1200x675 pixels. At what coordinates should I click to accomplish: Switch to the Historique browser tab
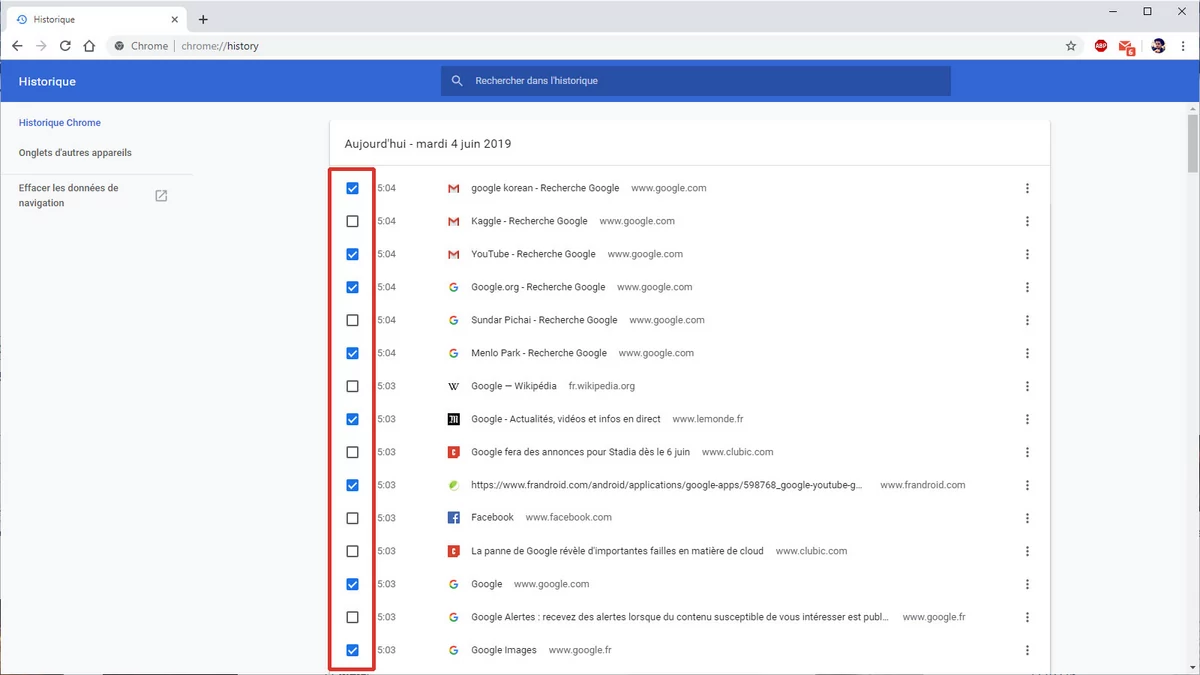click(x=96, y=19)
